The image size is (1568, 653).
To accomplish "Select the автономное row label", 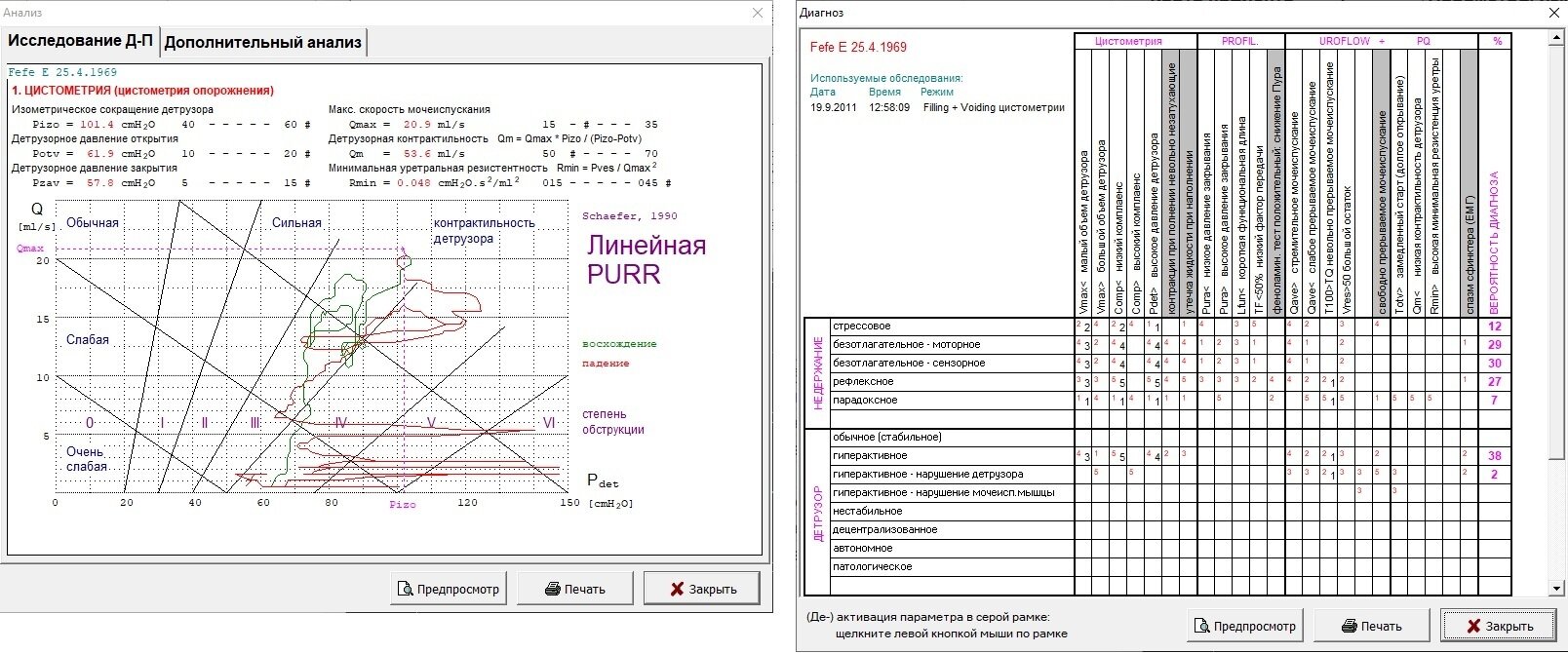I will click(x=863, y=549).
